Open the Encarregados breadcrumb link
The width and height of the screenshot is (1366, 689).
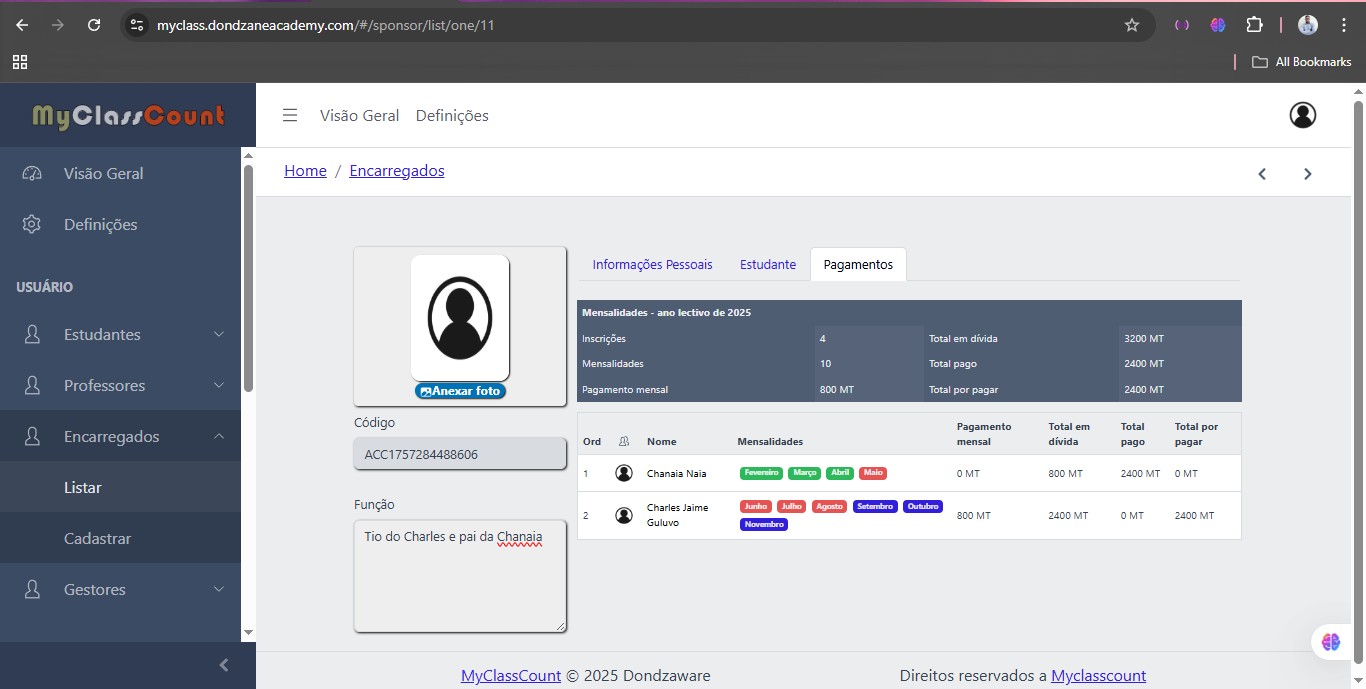pyautogui.click(x=396, y=171)
